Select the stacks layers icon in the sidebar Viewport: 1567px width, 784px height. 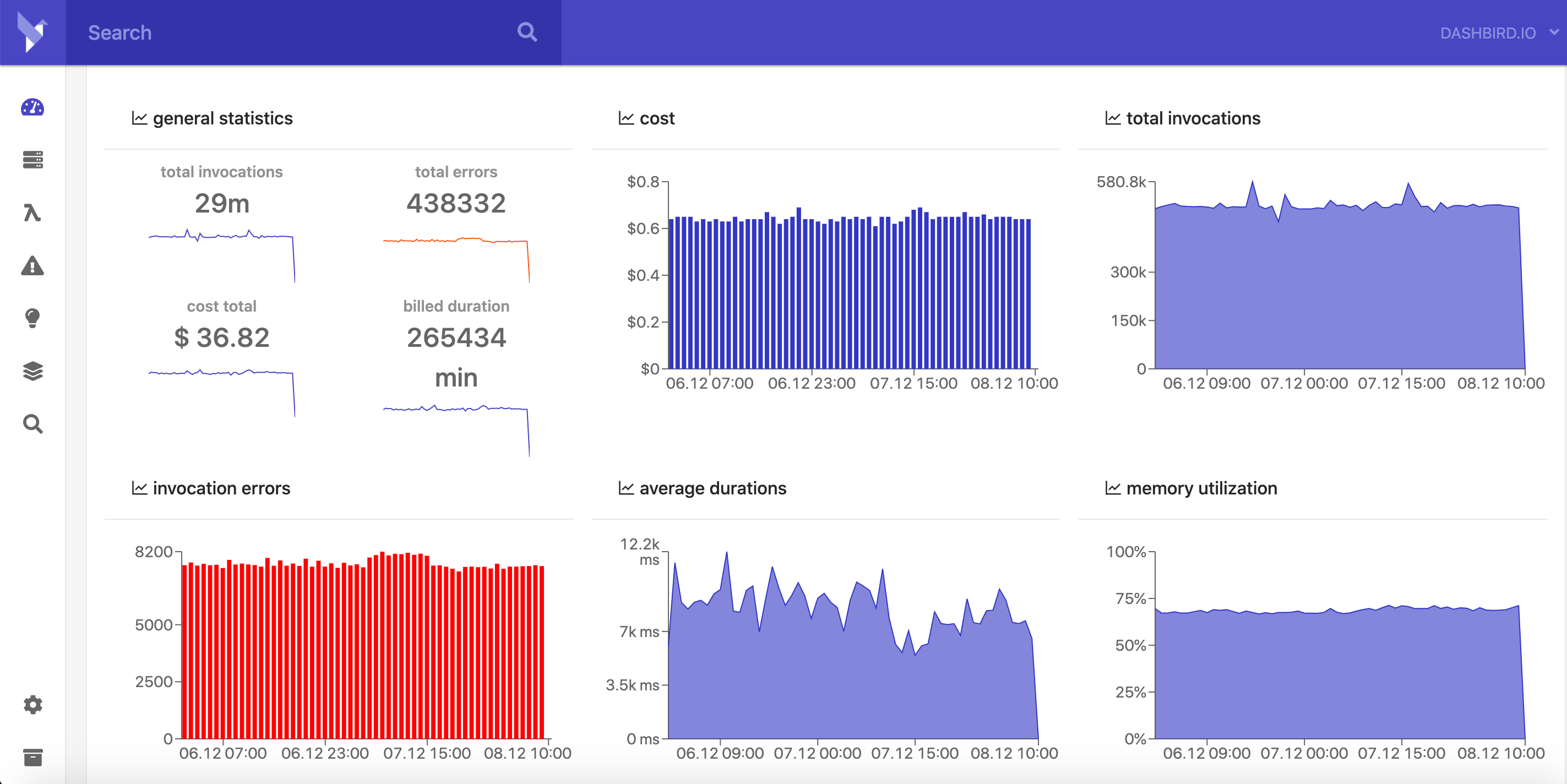click(32, 371)
